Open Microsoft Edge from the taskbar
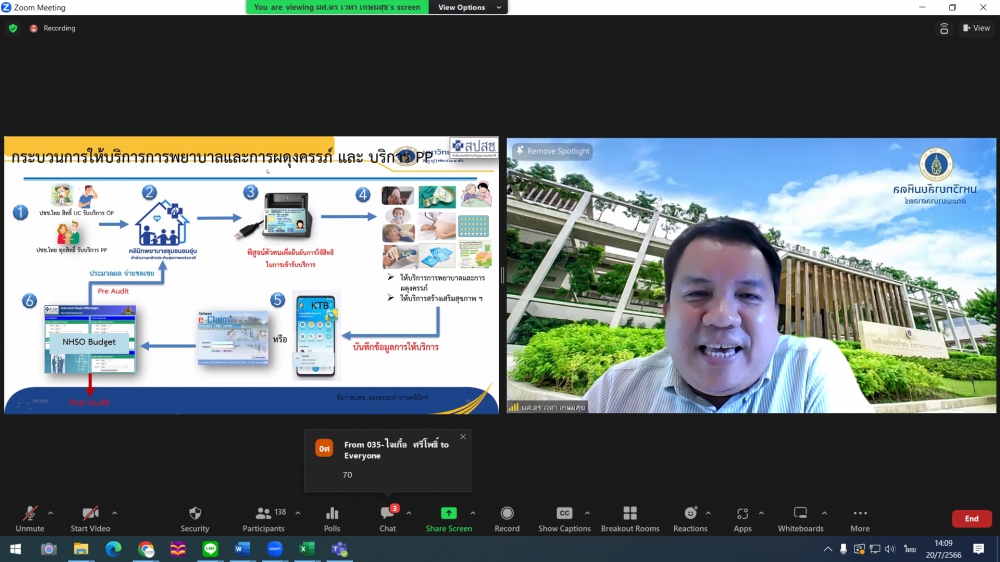 114,549
